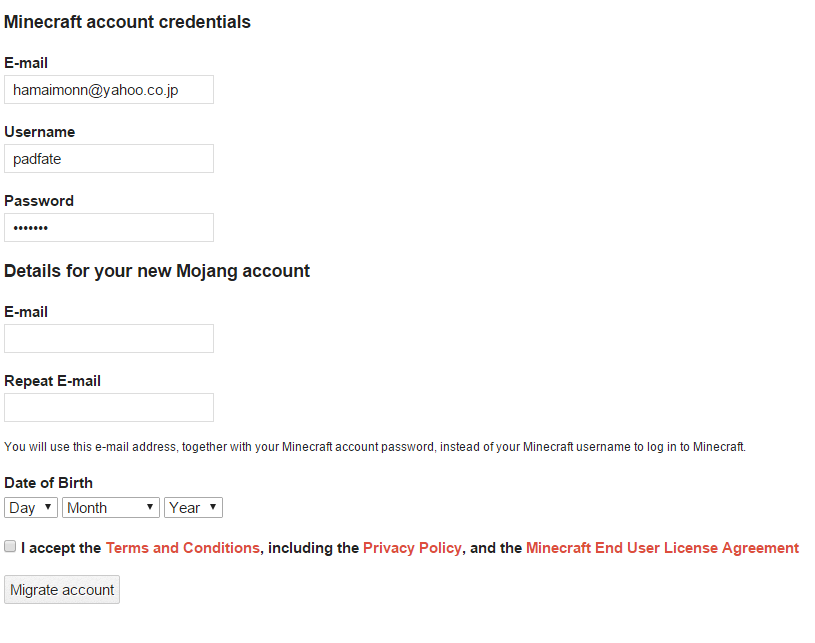
Task: Focus field containing hamaimonn@yahoo.co.jp
Action: point(109,90)
